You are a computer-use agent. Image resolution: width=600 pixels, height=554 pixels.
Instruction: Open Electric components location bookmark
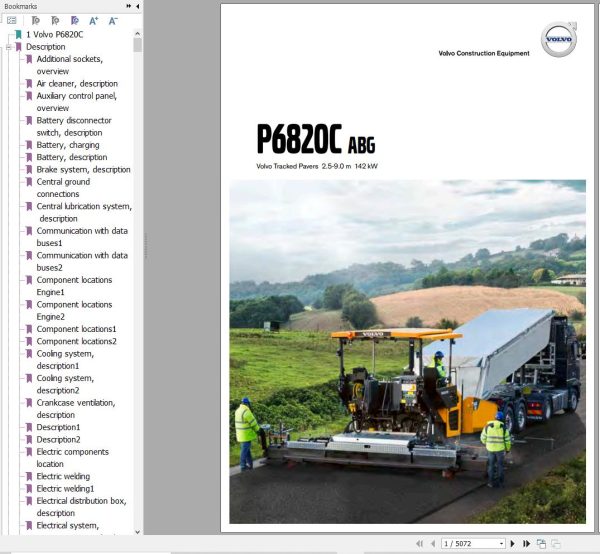(x=72, y=458)
